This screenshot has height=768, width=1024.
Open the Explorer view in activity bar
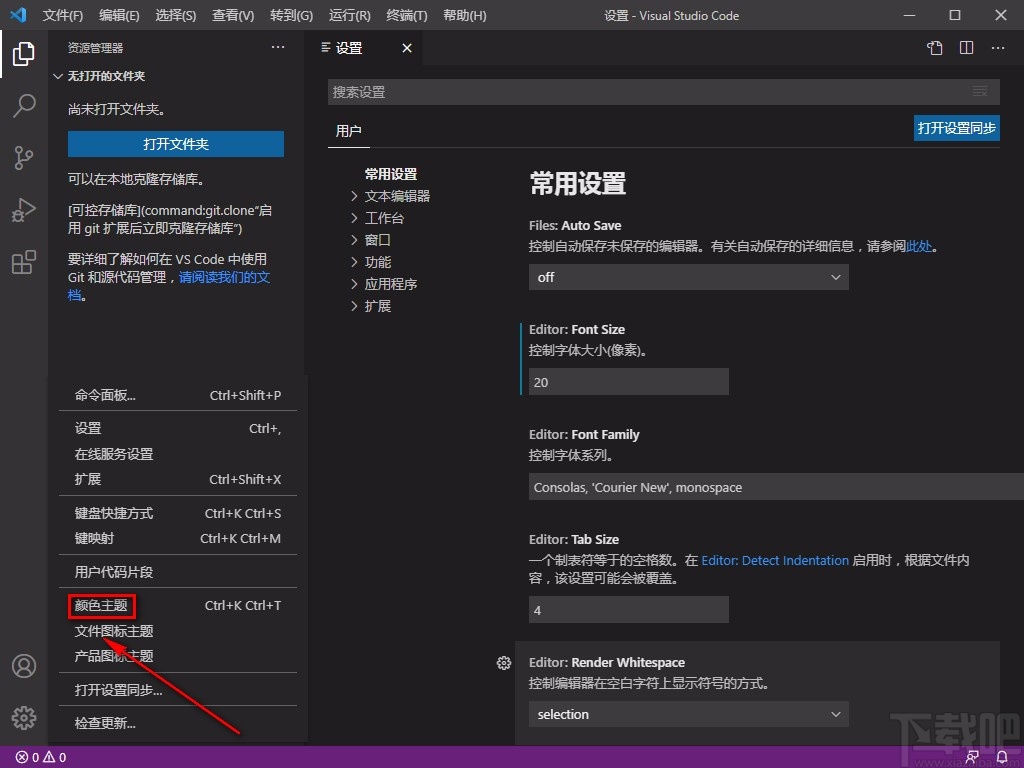(24, 54)
